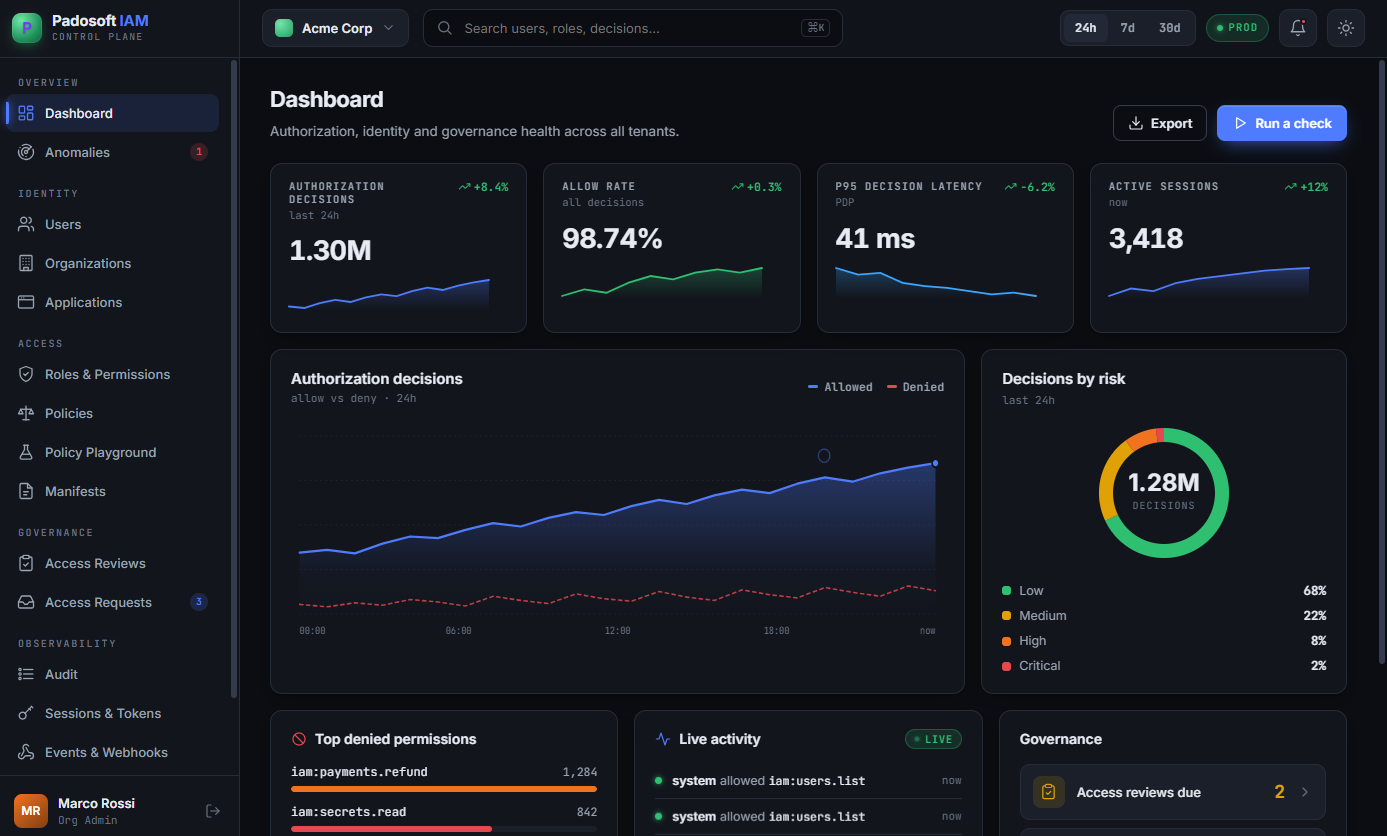Open the Acme Corp tenant dropdown

coord(335,28)
